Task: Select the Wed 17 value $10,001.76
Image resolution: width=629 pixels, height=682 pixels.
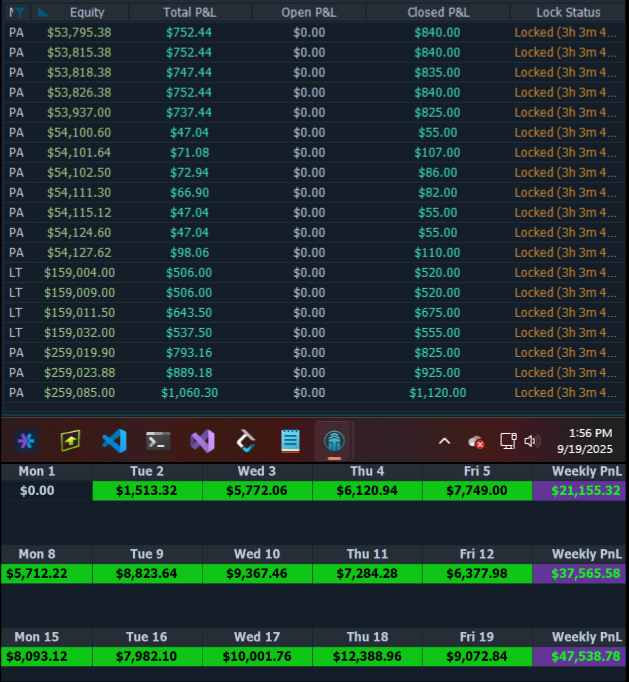Action: point(257,656)
